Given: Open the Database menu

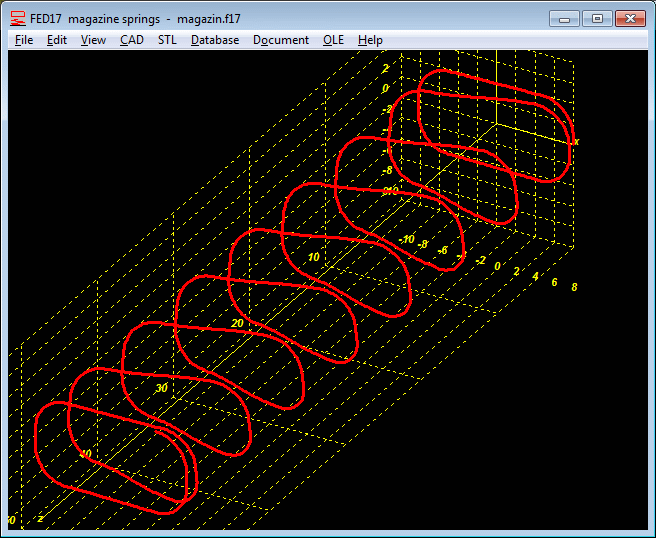Looking at the screenshot, I should (x=215, y=40).
